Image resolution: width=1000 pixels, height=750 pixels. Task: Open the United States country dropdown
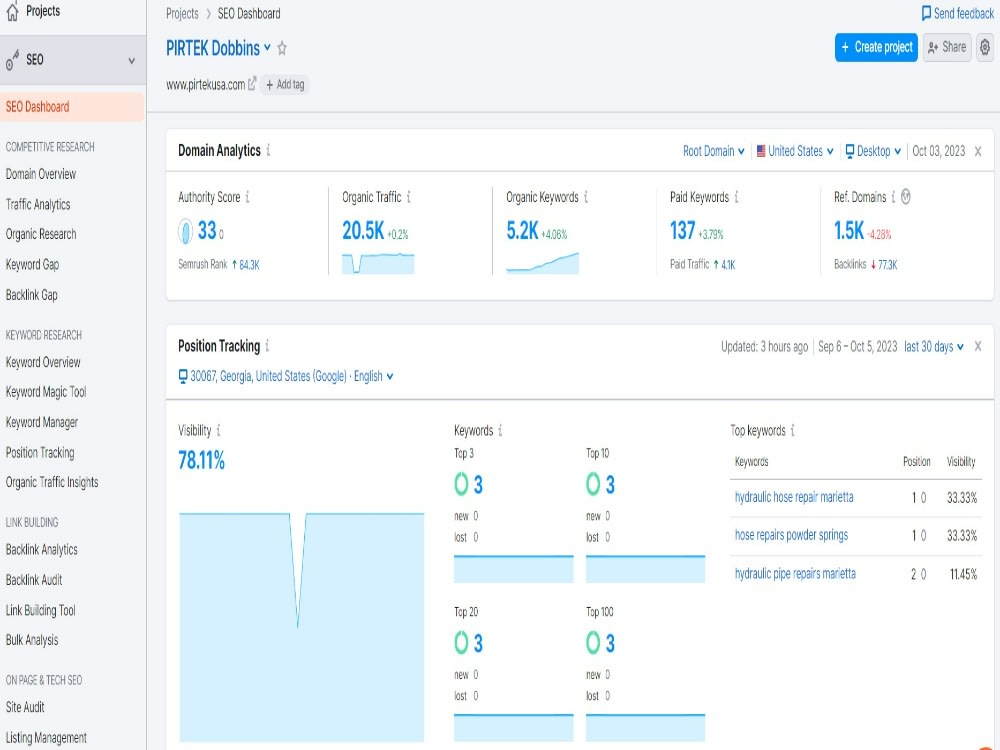pyautogui.click(x=795, y=151)
